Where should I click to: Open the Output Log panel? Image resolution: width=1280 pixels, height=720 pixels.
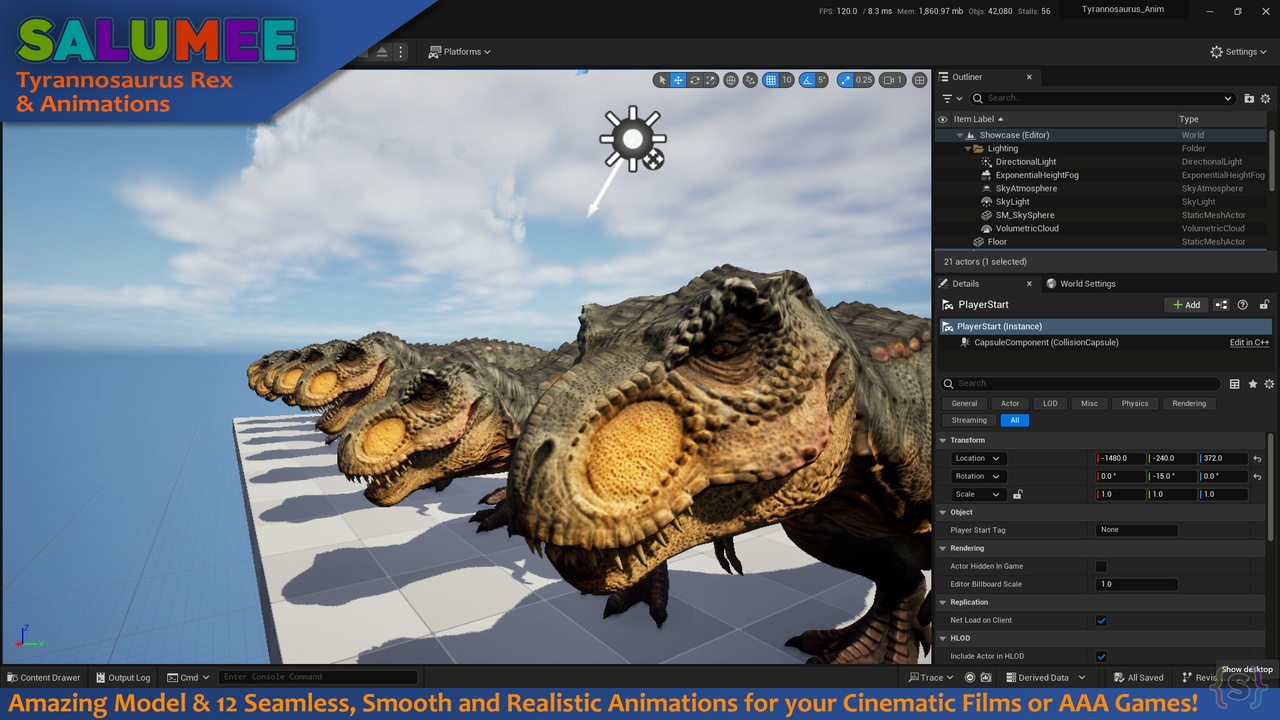coord(121,677)
